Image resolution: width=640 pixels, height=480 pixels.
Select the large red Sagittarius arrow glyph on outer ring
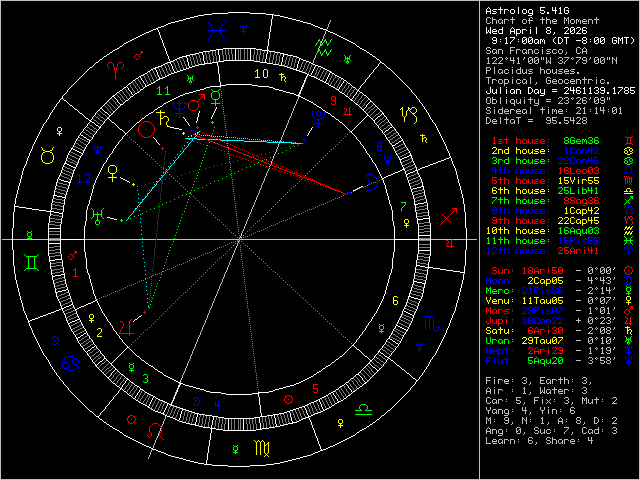coord(449,216)
